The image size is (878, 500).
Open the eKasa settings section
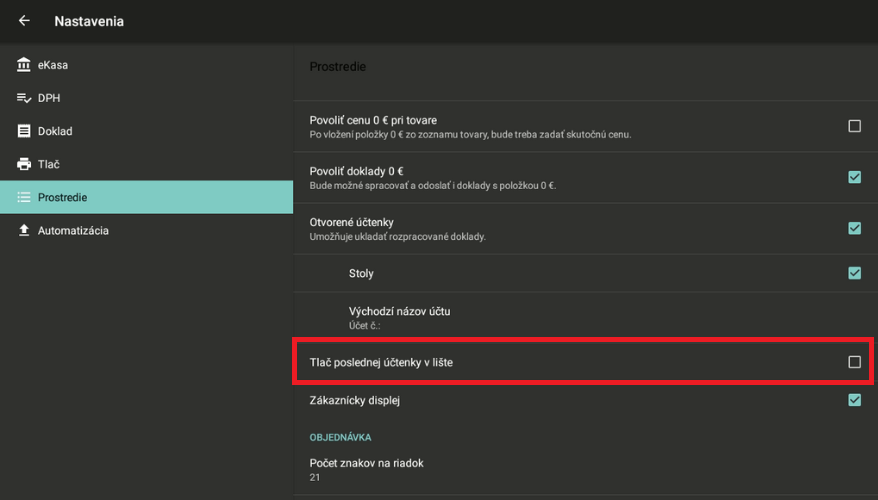pos(53,65)
